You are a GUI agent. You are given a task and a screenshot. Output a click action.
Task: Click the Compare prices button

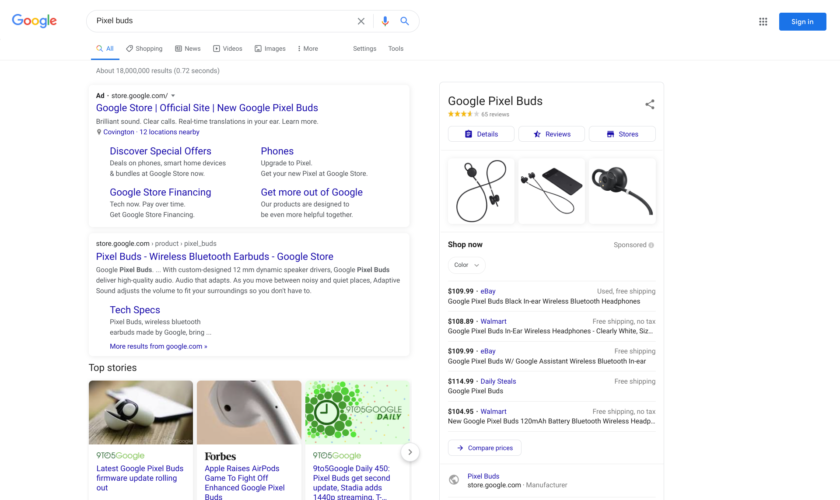click(x=485, y=448)
